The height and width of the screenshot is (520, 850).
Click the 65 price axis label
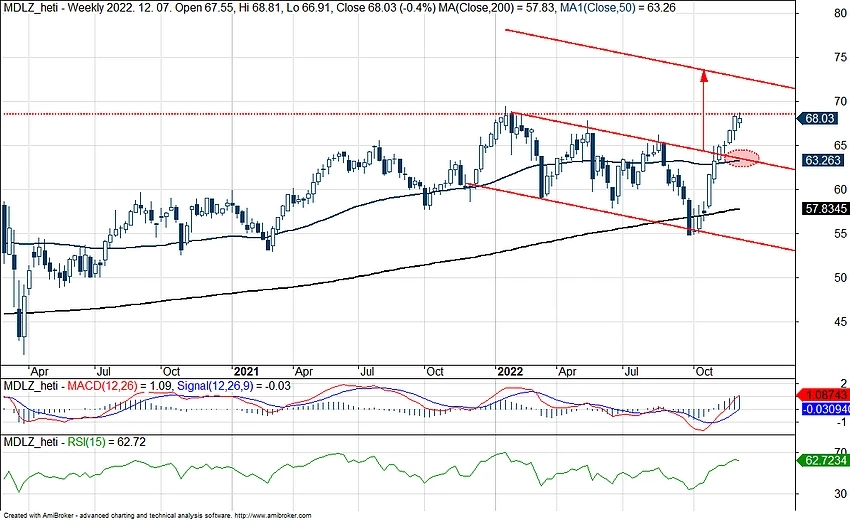point(841,145)
